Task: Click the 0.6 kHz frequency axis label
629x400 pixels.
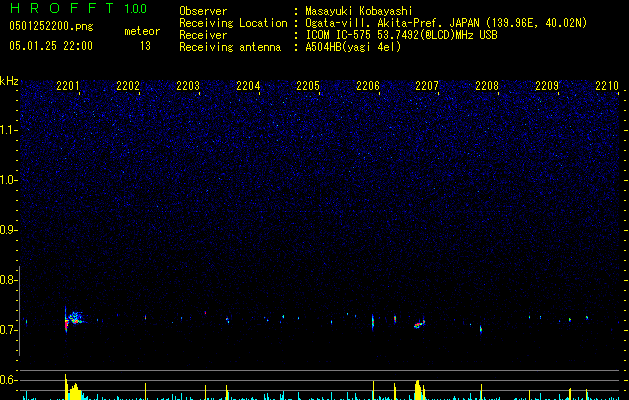Action: point(9,380)
